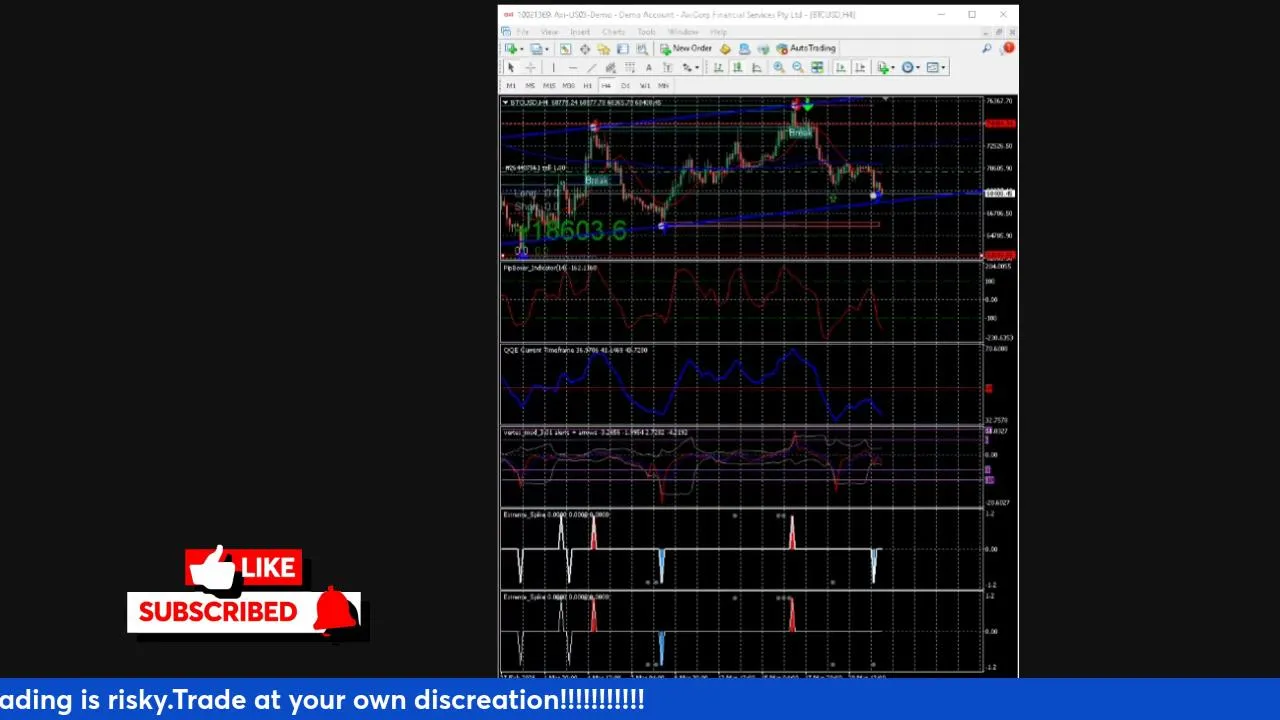
Task: Select the H1 timeframe button
Action: click(587, 86)
